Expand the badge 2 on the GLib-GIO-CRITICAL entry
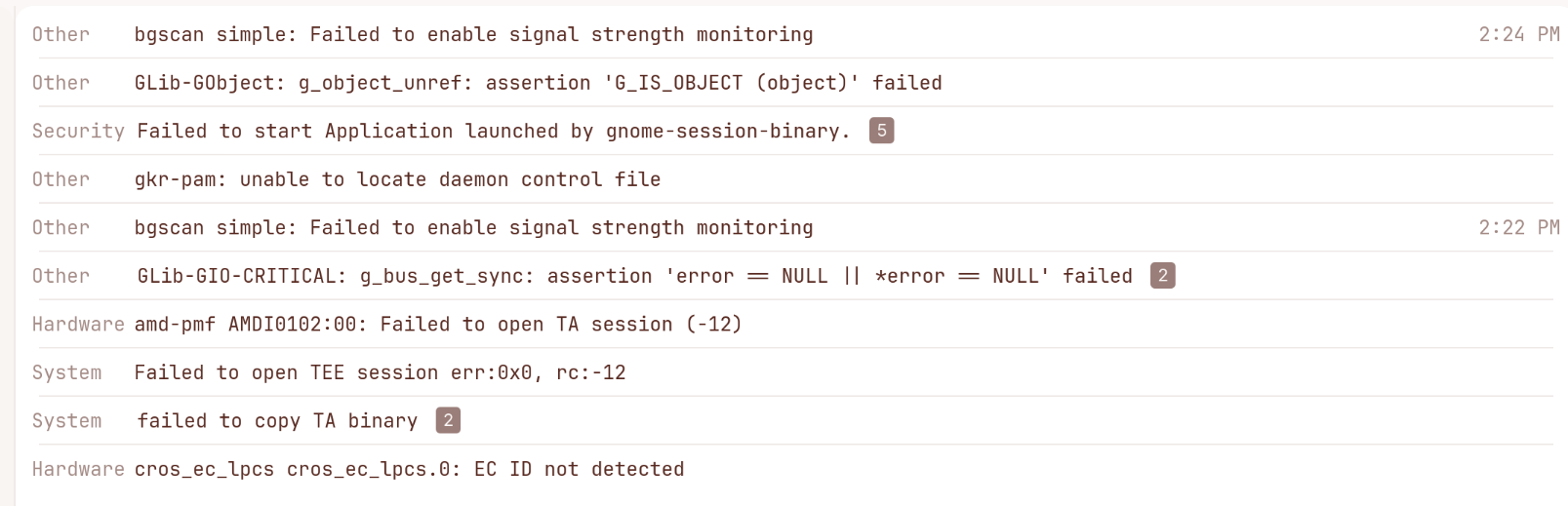Screen dimensions: 1568x506 point(1162,276)
